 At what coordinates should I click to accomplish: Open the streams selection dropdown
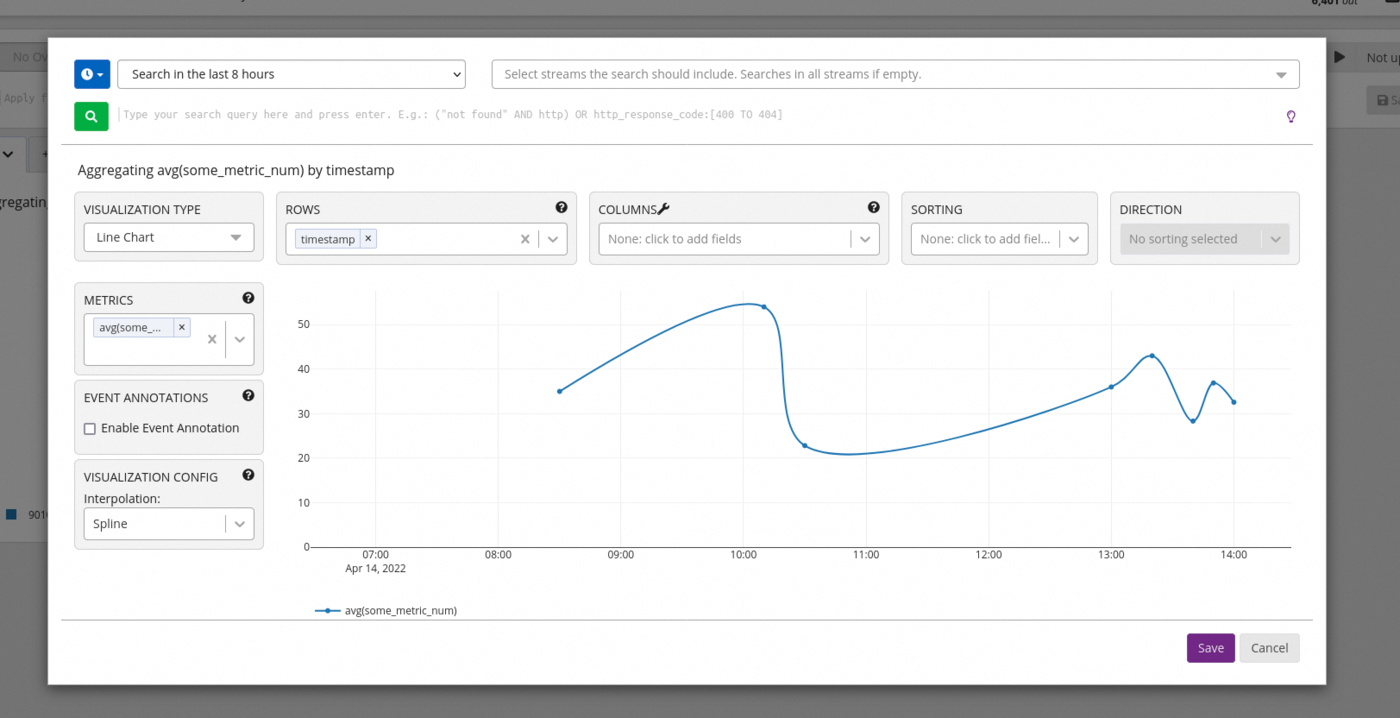point(1281,74)
